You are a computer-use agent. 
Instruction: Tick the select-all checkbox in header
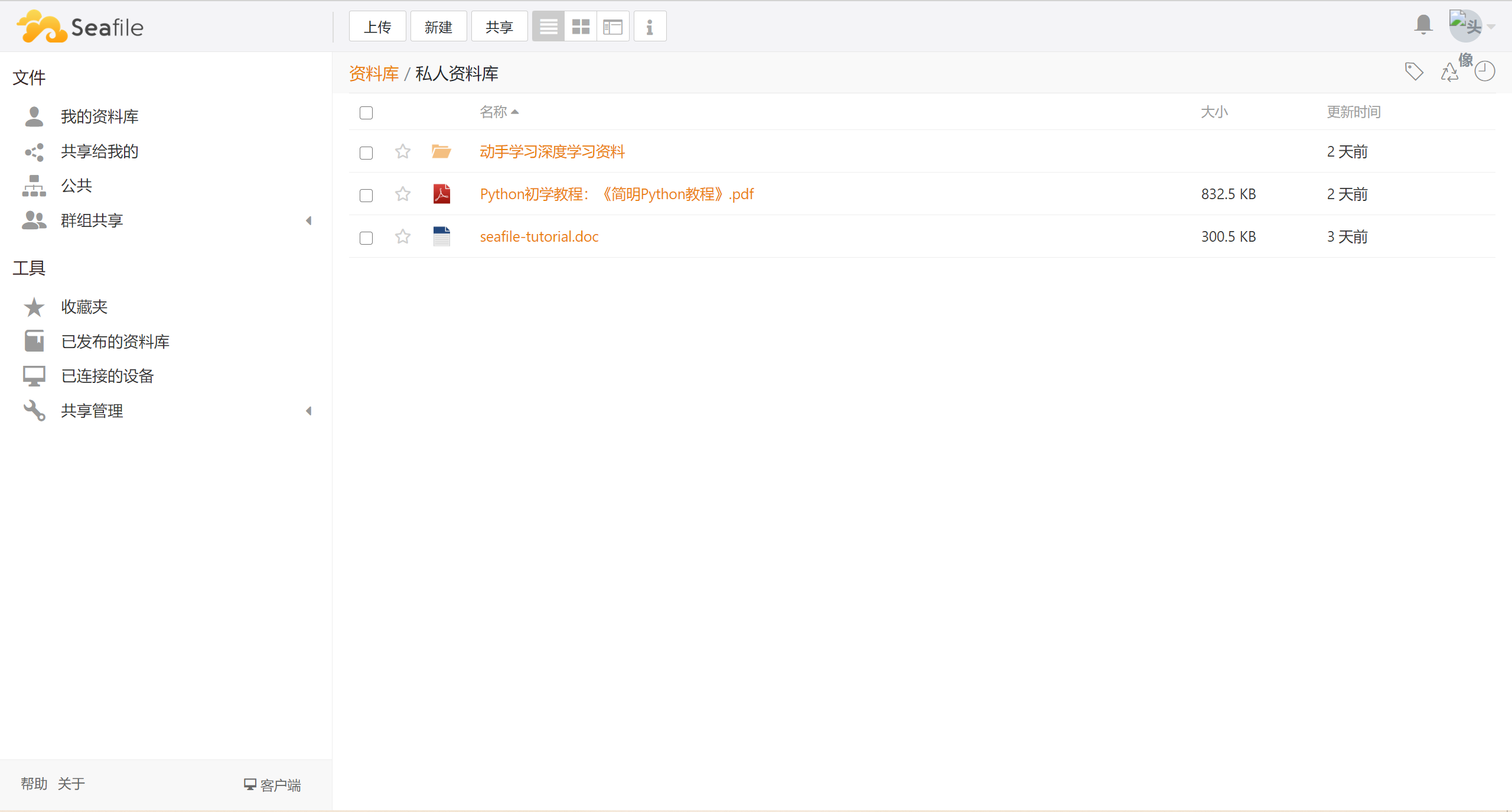click(366, 113)
